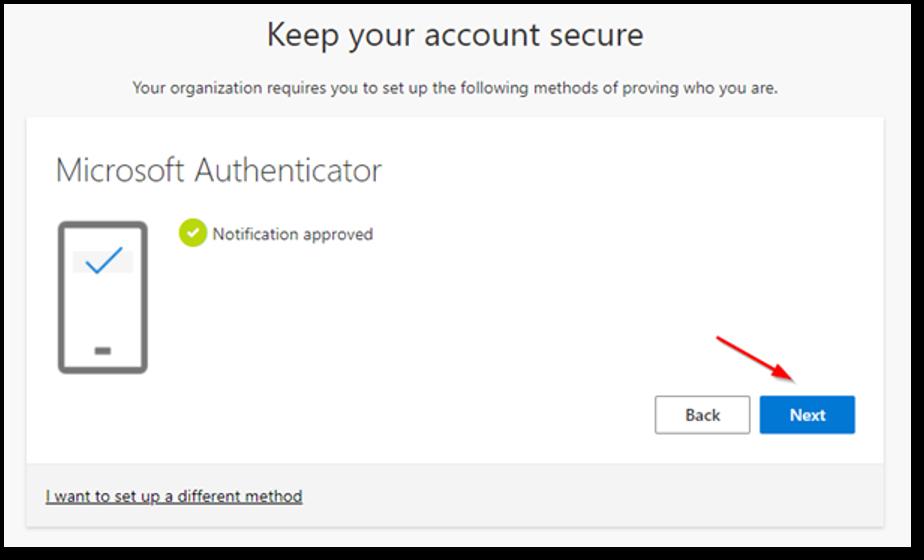The image size is (924, 560).
Task: Click the words 'different method' in the footer link
Action: point(240,496)
